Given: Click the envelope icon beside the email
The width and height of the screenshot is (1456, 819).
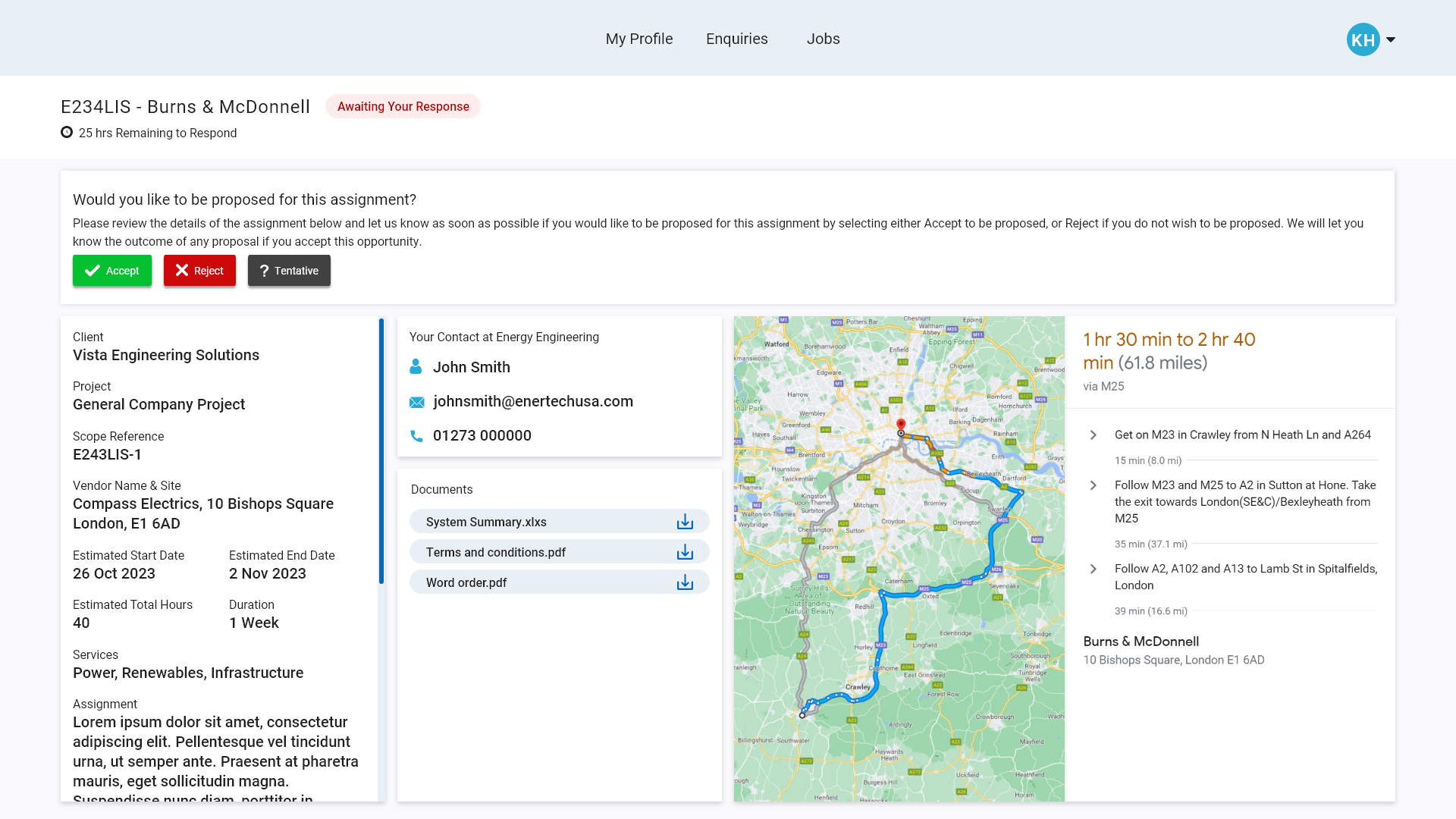Looking at the screenshot, I should 416,402.
